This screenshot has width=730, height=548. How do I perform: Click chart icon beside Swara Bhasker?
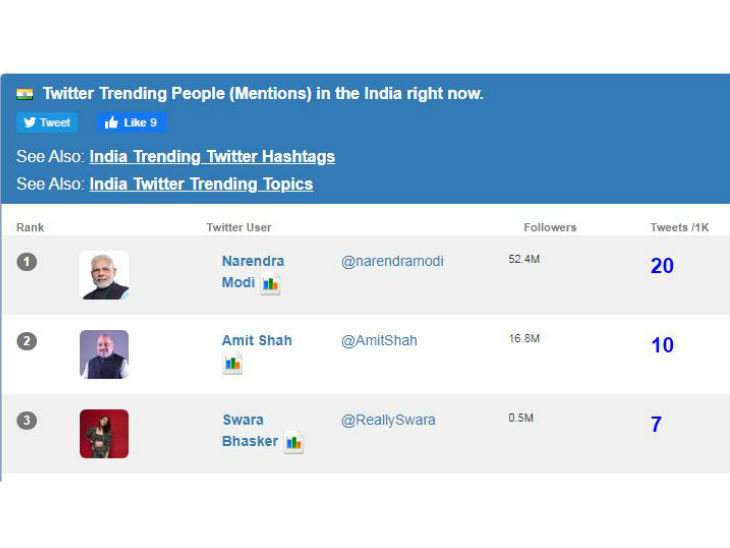point(293,442)
